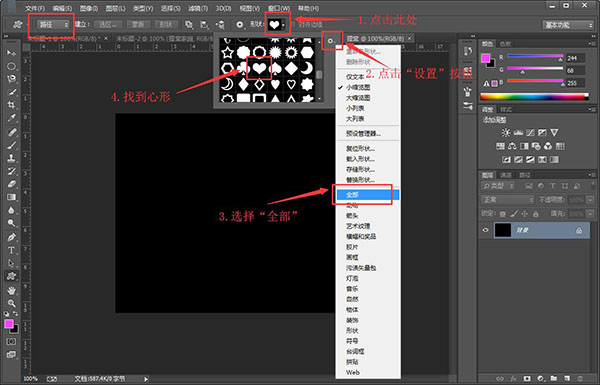Select the Custom Shape tool in toolbar
600x385 pixels.
click(11, 276)
